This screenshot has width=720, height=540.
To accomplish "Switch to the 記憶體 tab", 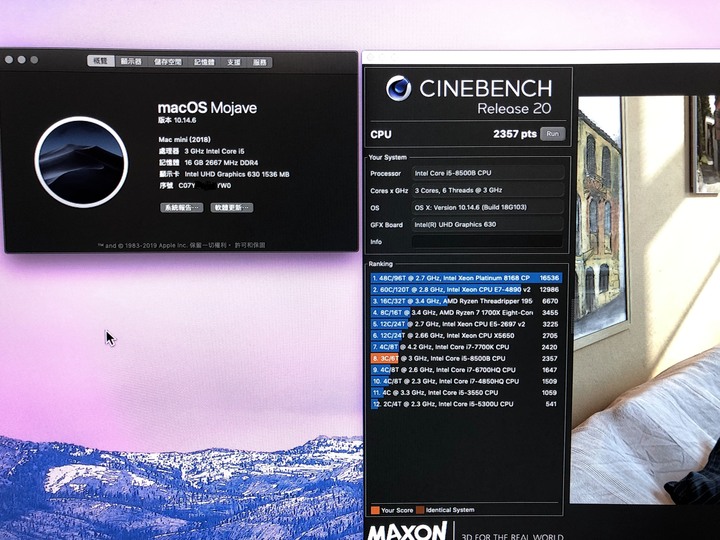I will click(204, 62).
